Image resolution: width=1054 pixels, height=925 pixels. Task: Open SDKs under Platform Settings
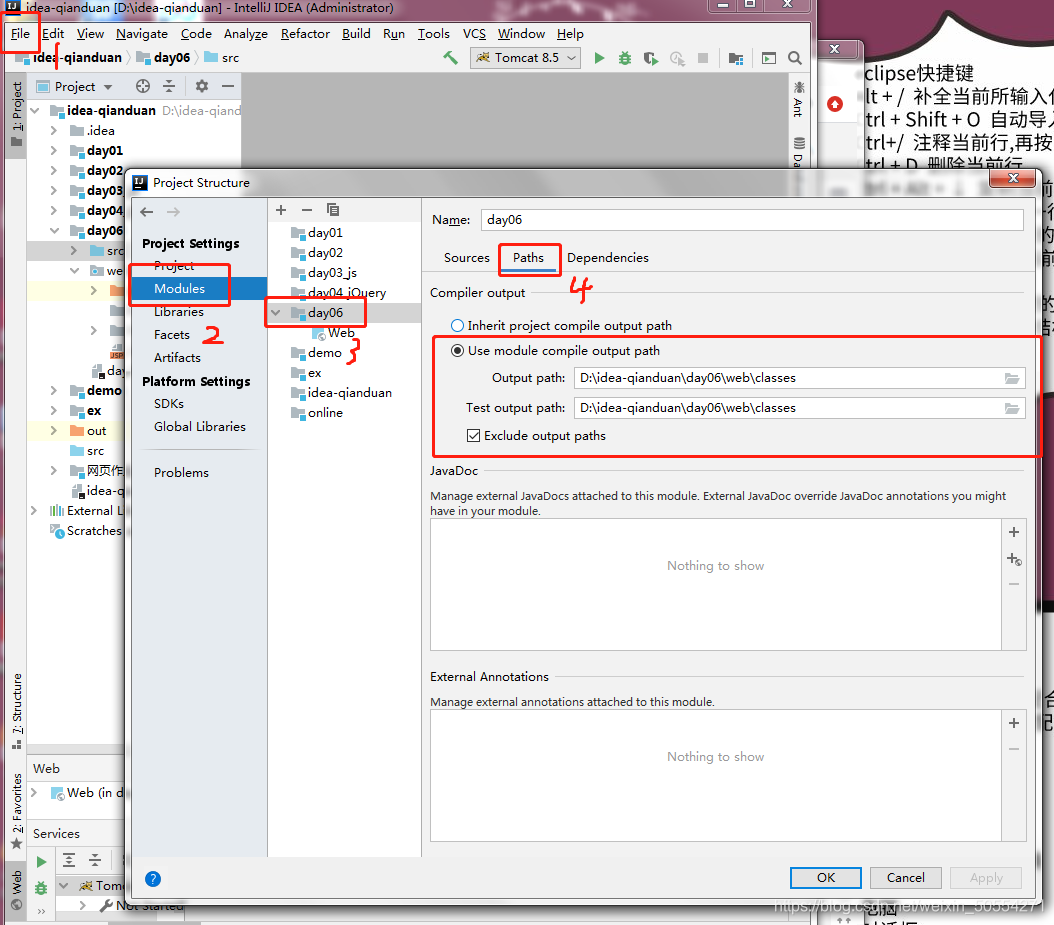click(x=169, y=403)
